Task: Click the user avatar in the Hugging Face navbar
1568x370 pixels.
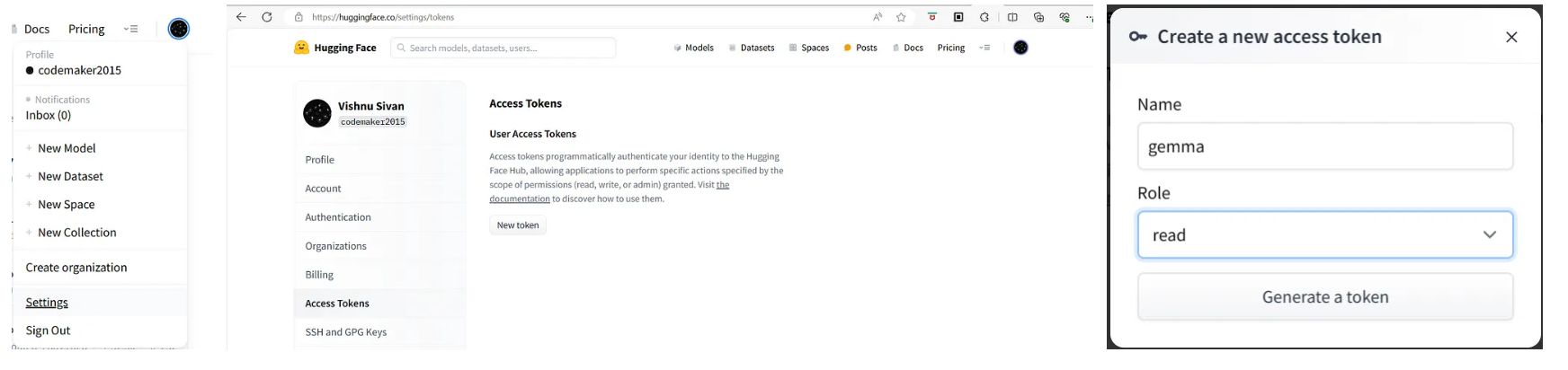Action: coord(1020,48)
